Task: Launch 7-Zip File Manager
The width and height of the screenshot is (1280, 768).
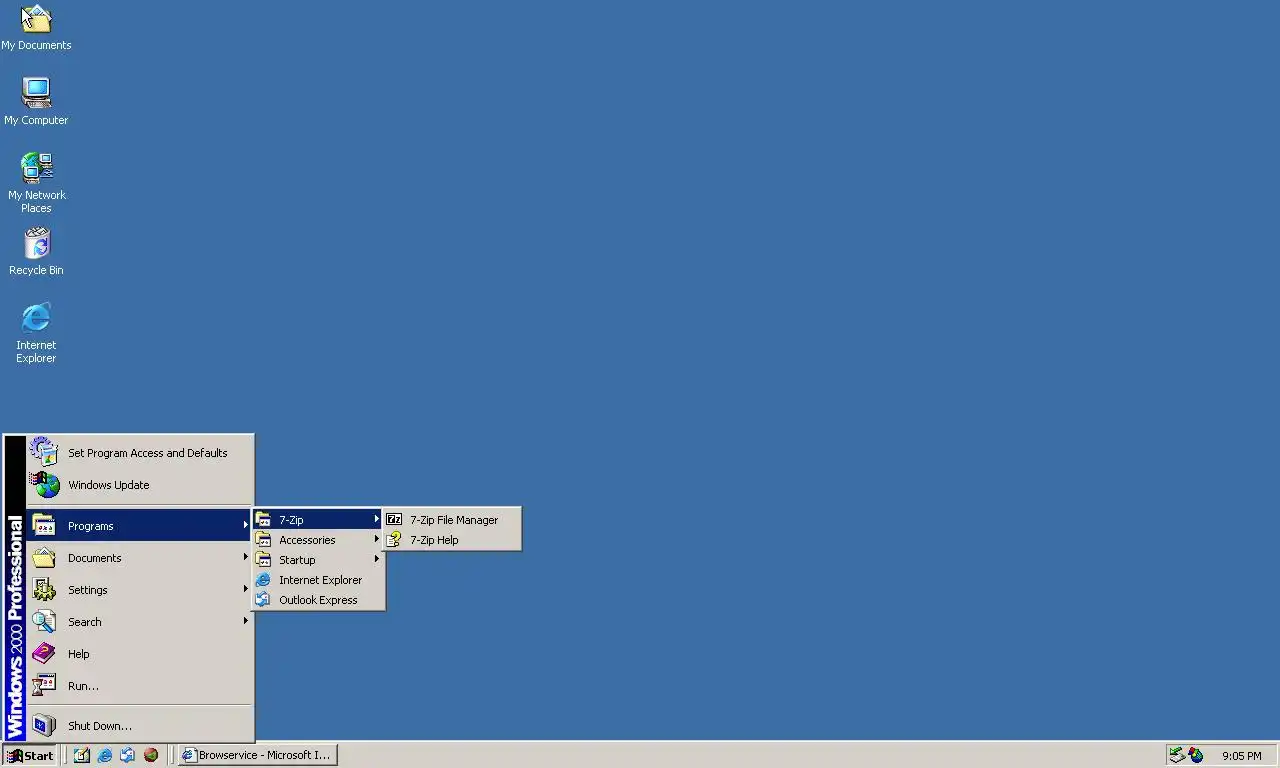Action: [x=452, y=520]
